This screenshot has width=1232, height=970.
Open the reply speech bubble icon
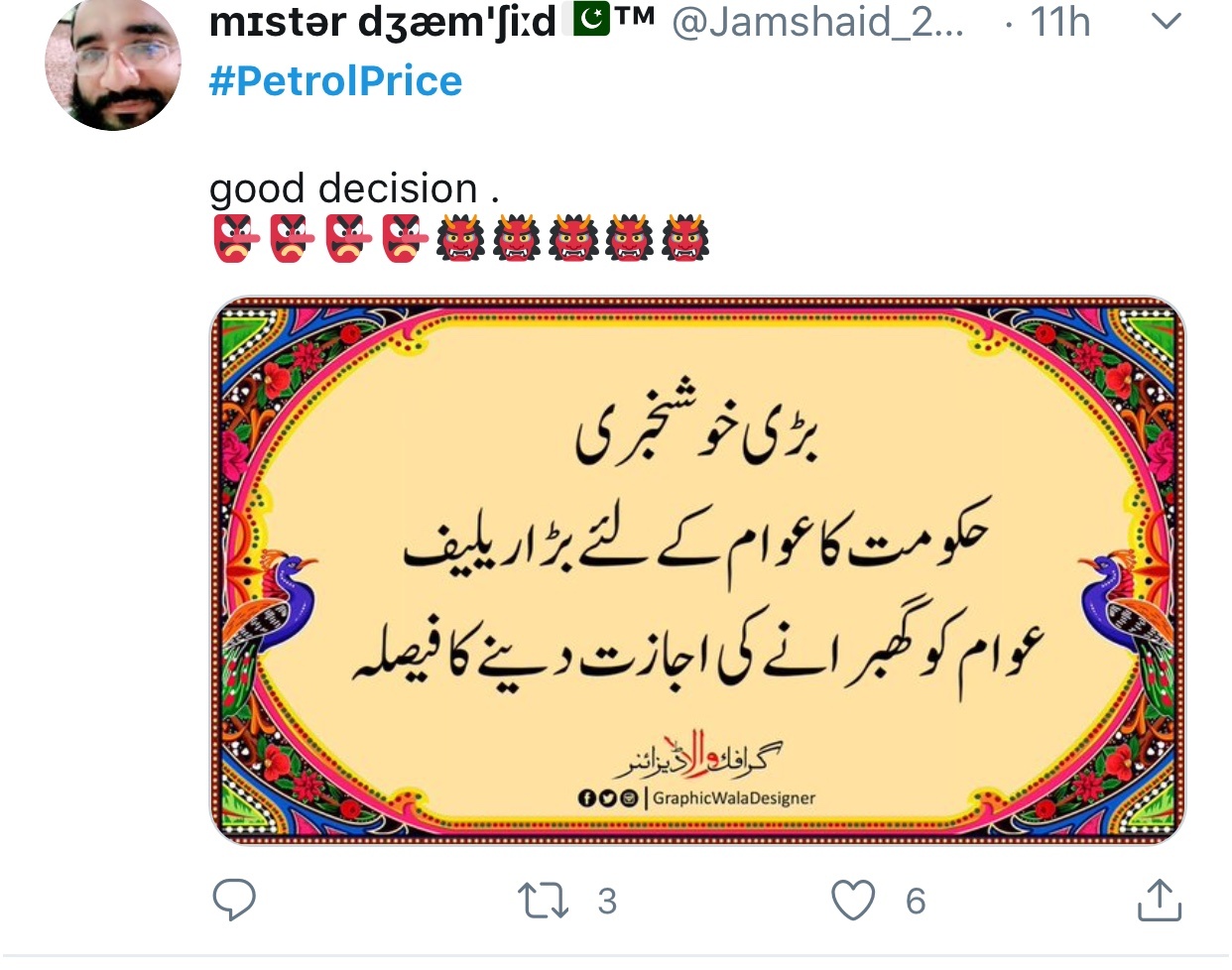pyautogui.click(x=235, y=900)
